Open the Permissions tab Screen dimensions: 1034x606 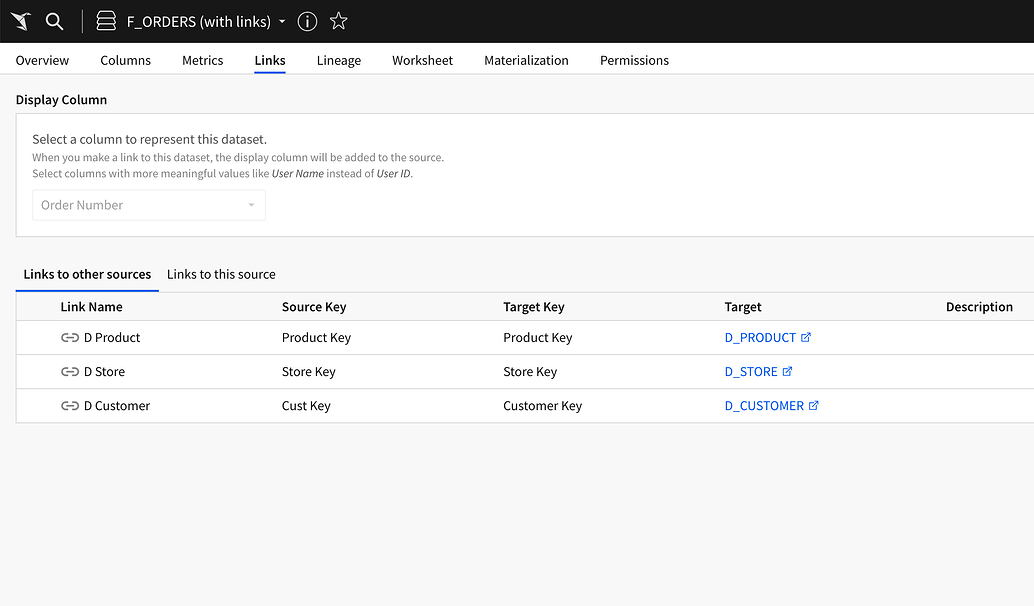tap(634, 60)
